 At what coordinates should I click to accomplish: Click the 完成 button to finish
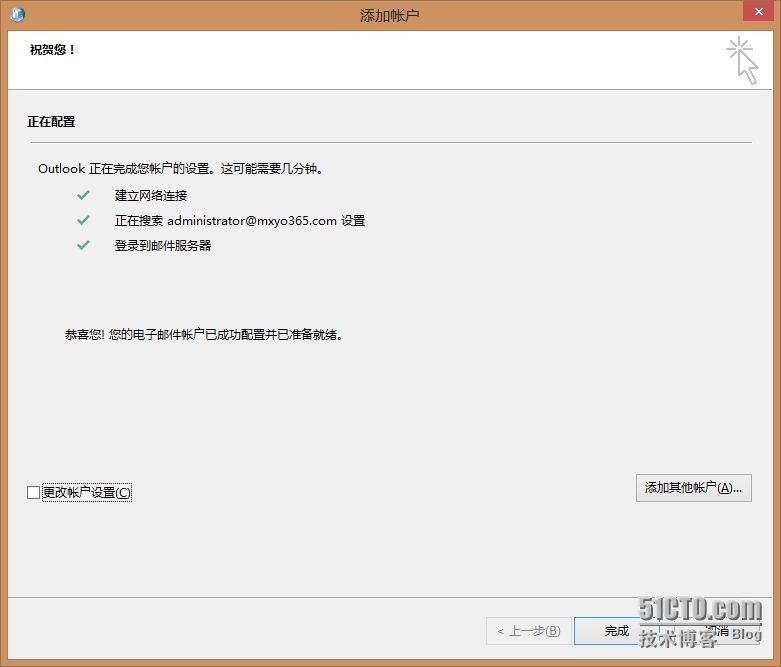click(616, 631)
